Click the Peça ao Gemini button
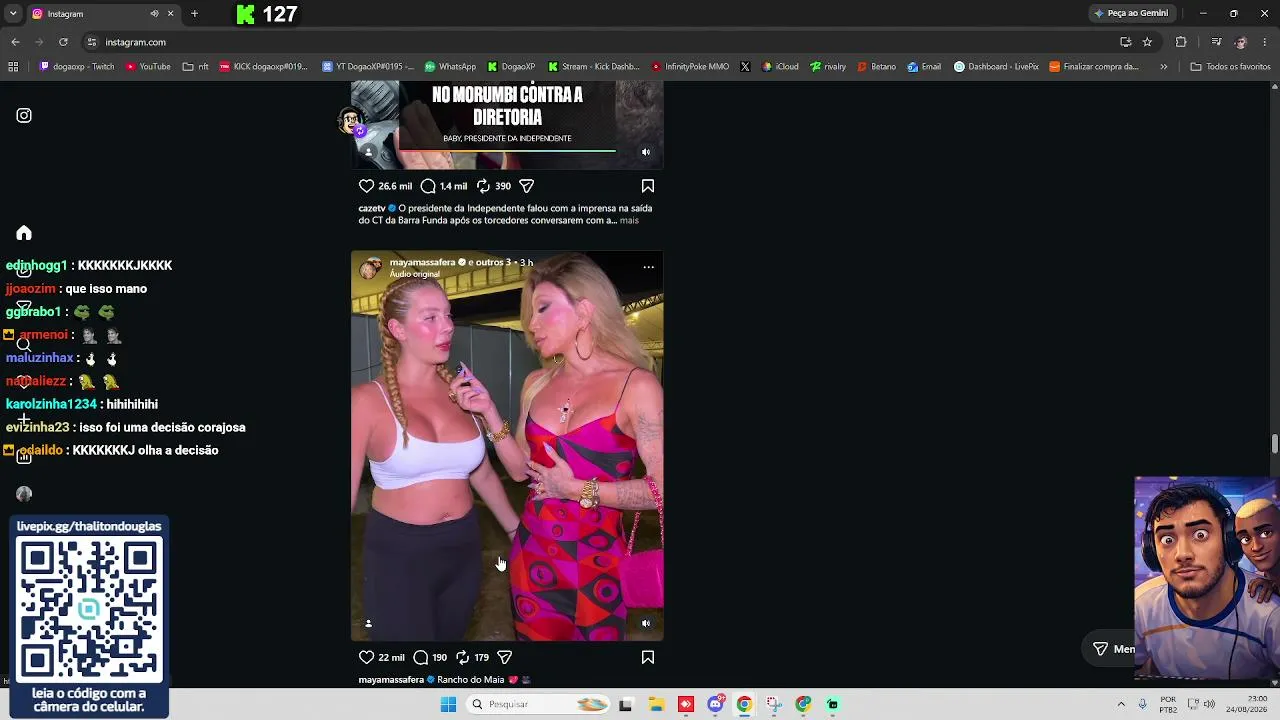The width and height of the screenshot is (1280, 720). tap(1131, 13)
